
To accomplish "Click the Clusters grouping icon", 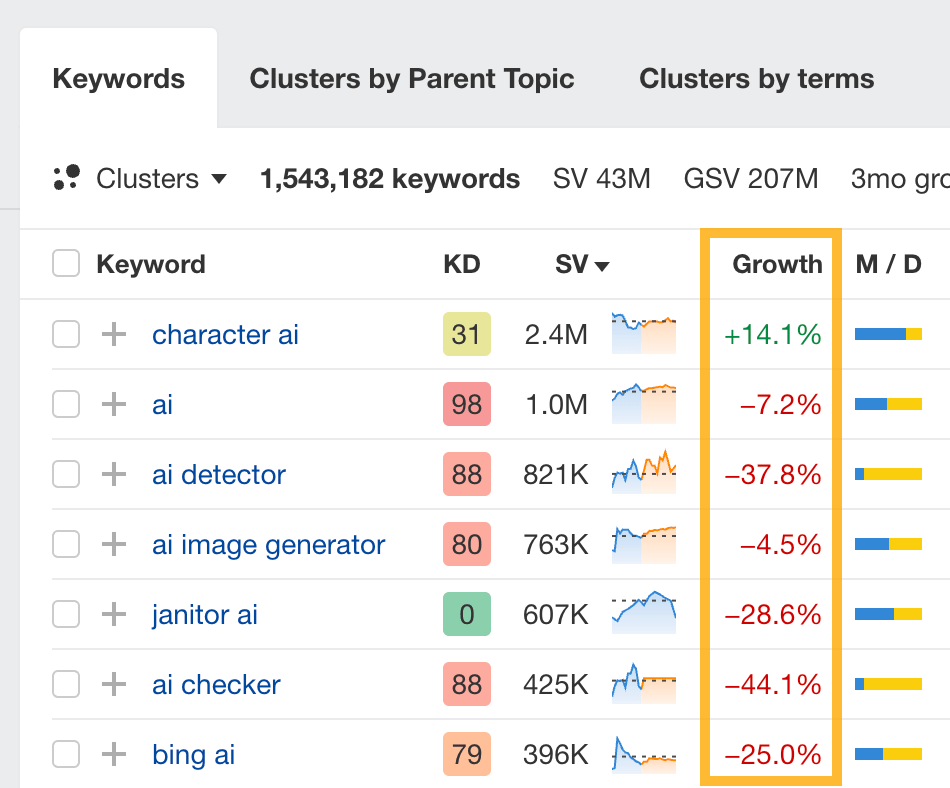I will click(x=65, y=178).
